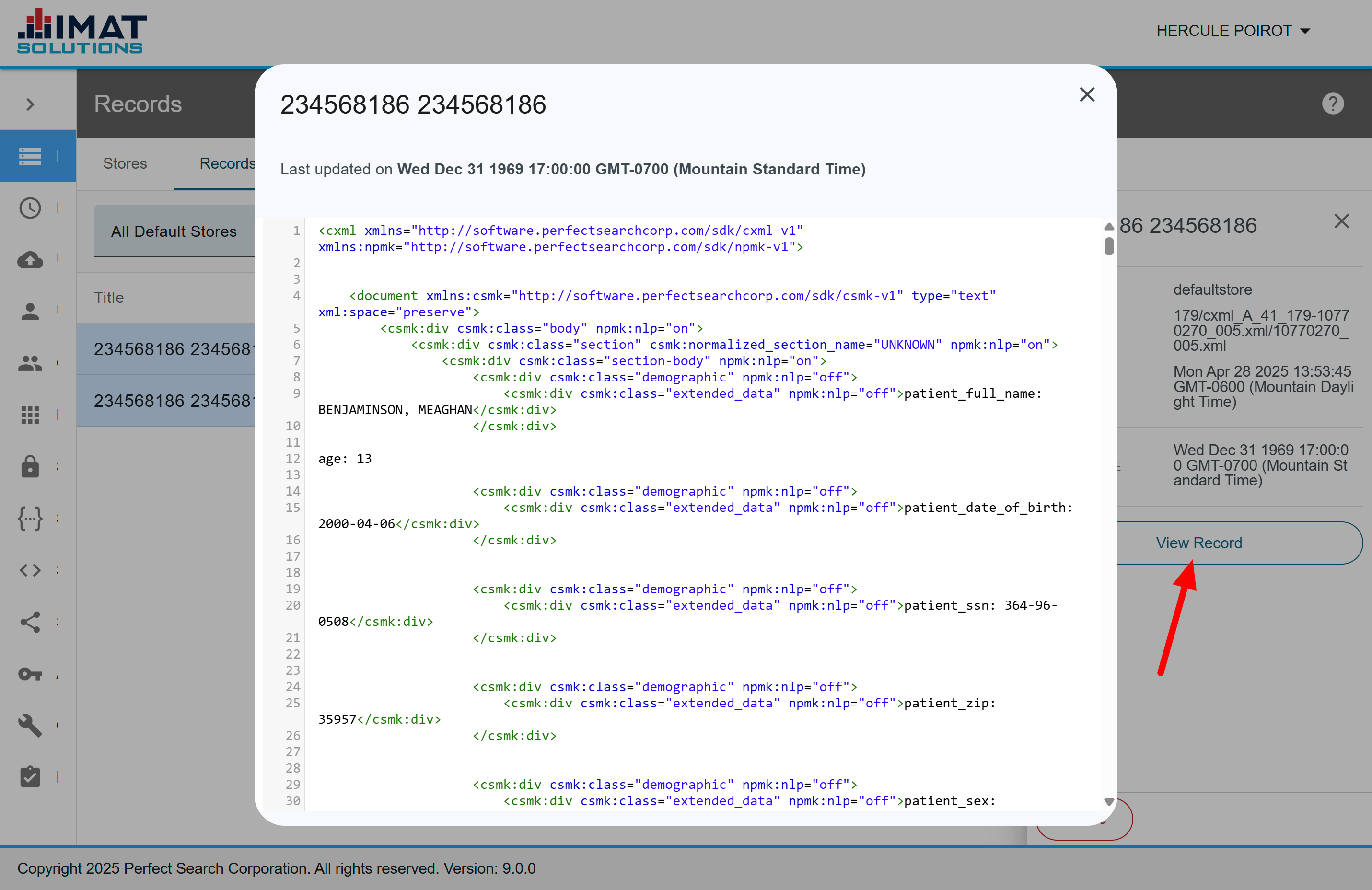Click the 35957 zip code value
This screenshot has width=1372, height=890.
point(337,719)
